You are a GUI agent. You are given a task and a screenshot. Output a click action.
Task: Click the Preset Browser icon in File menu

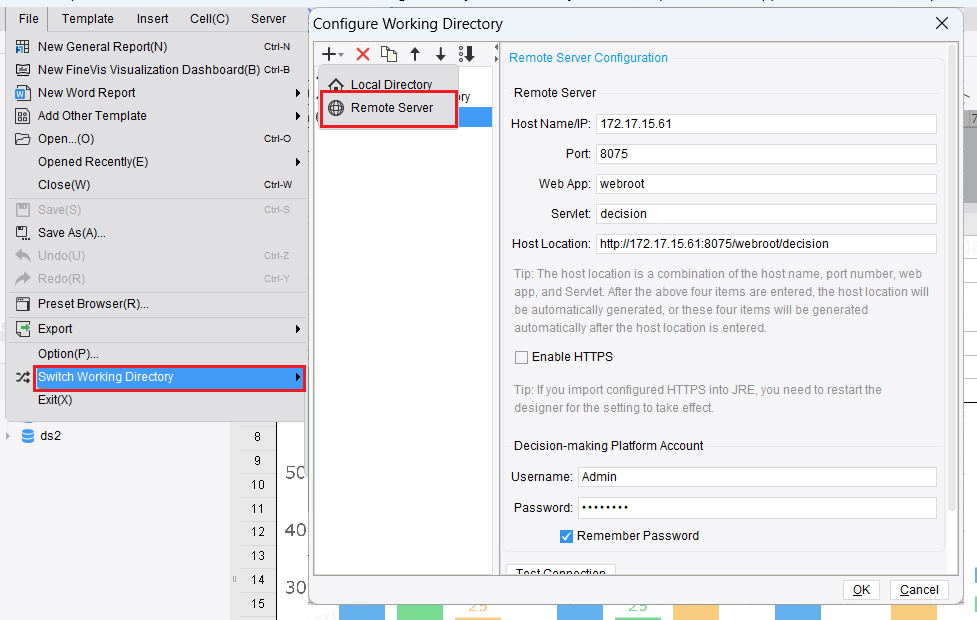[x=22, y=303]
